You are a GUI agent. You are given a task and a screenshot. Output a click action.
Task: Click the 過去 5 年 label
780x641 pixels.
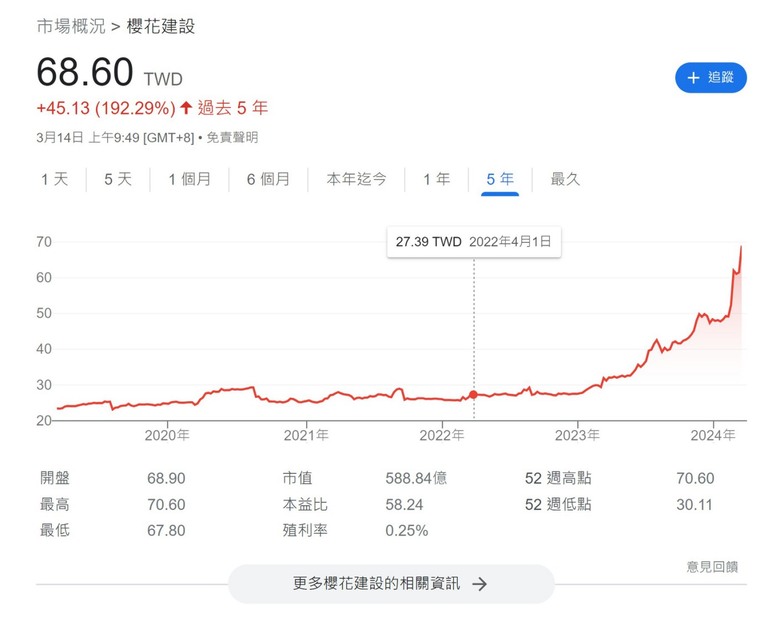click(x=233, y=107)
